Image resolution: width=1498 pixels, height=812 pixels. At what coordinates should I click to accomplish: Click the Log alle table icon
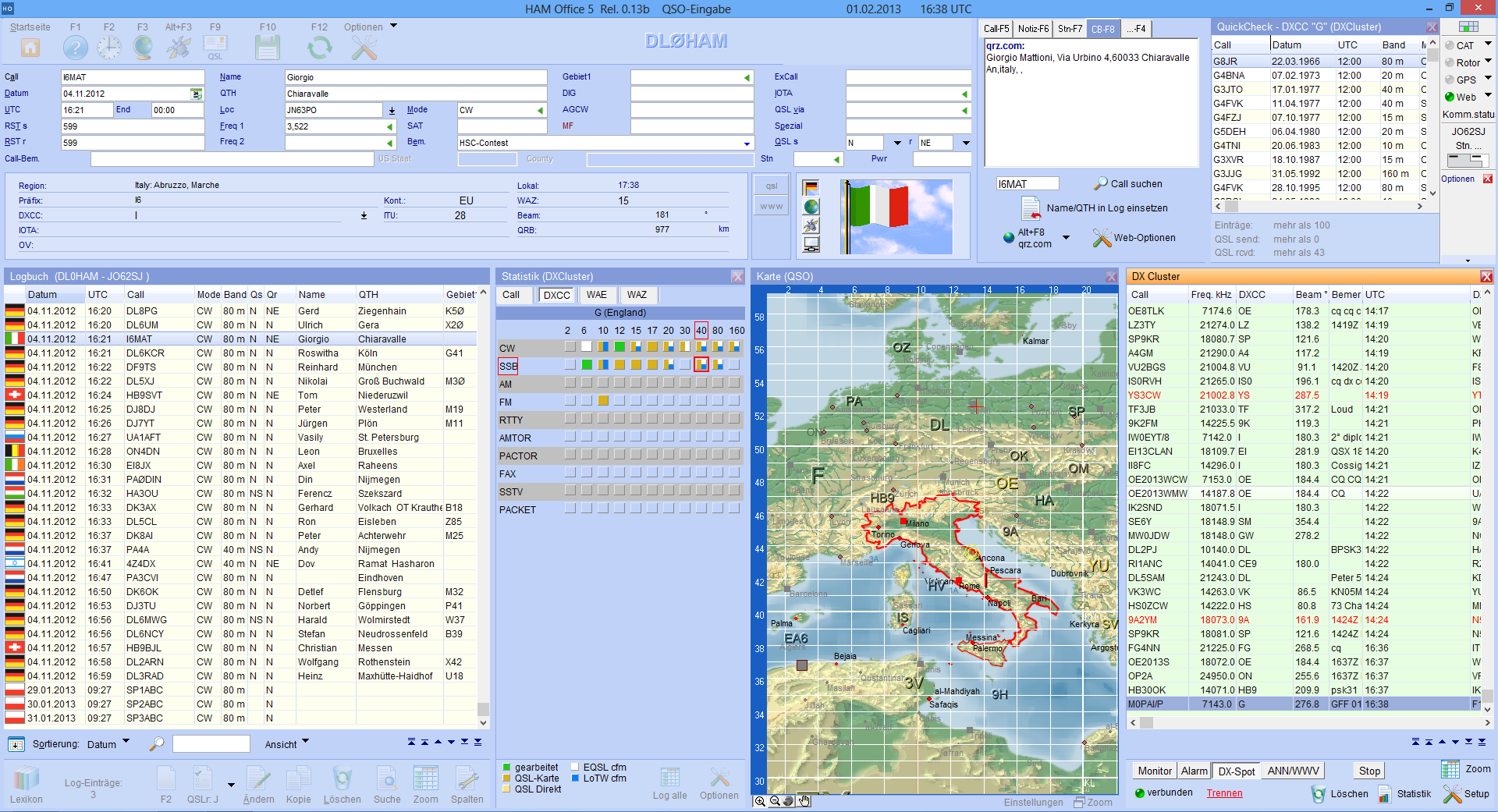670,778
